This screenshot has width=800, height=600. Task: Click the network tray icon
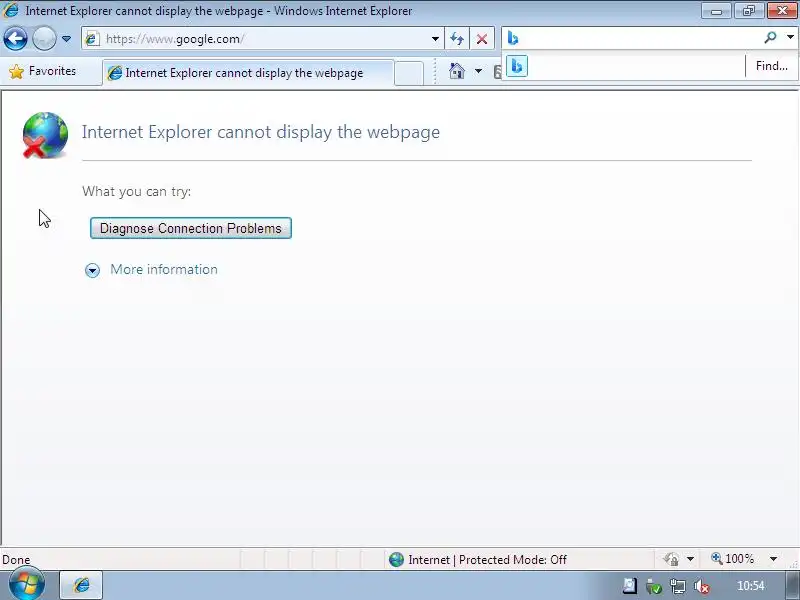pyautogui.click(x=678, y=586)
